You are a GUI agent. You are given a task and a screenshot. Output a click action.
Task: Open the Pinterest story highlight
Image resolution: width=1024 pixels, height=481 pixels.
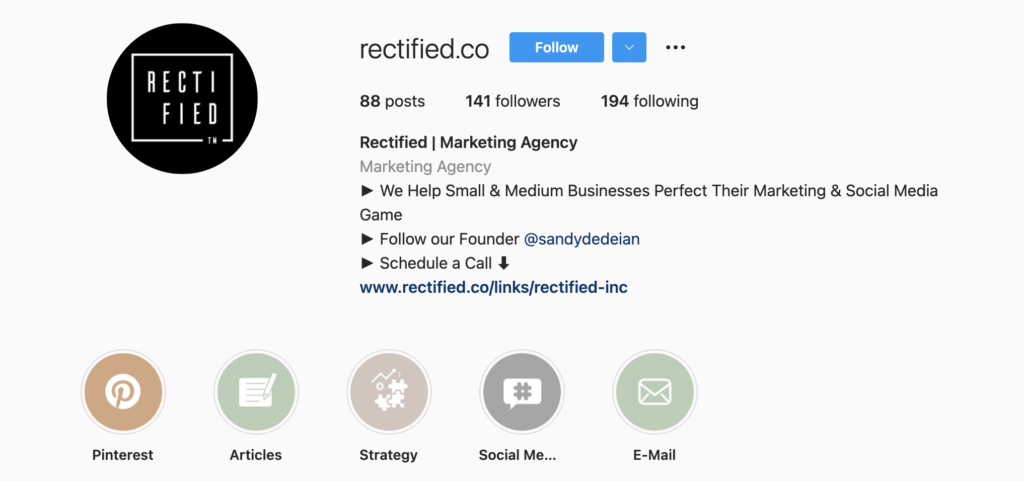click(123, 392)
